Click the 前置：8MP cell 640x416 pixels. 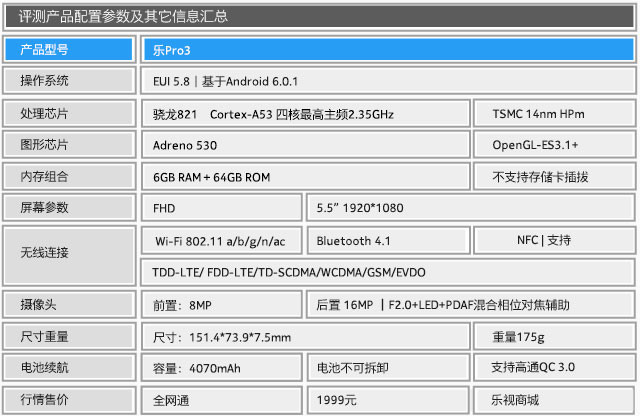click(222, 305)
